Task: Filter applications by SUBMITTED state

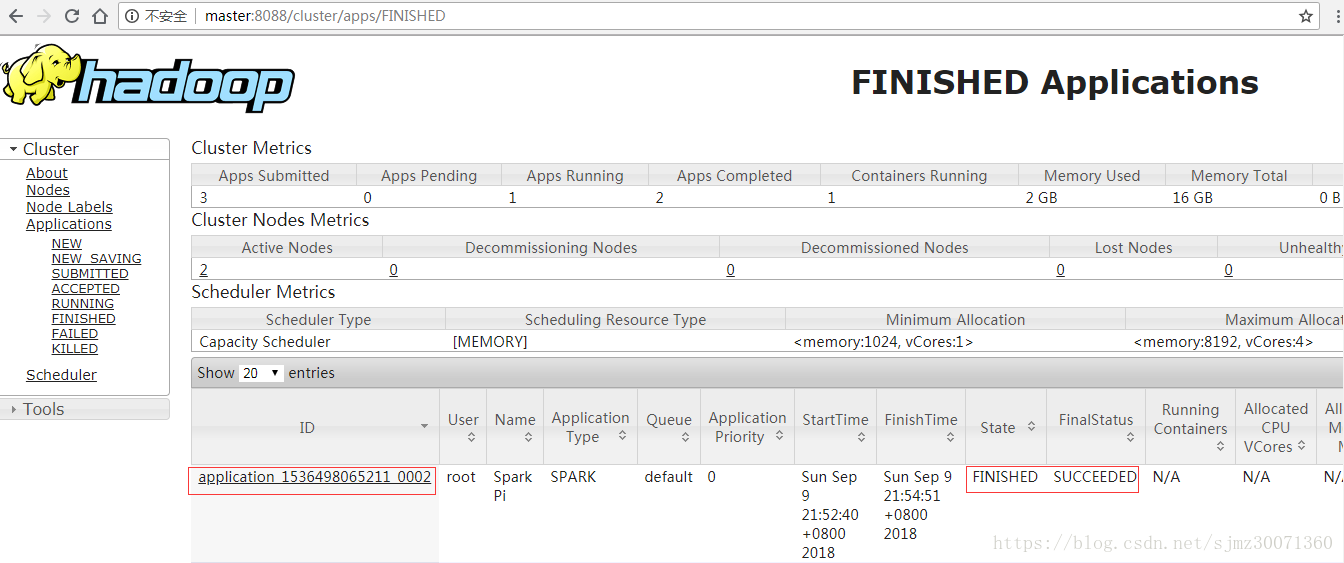Action: coord(90,273)
